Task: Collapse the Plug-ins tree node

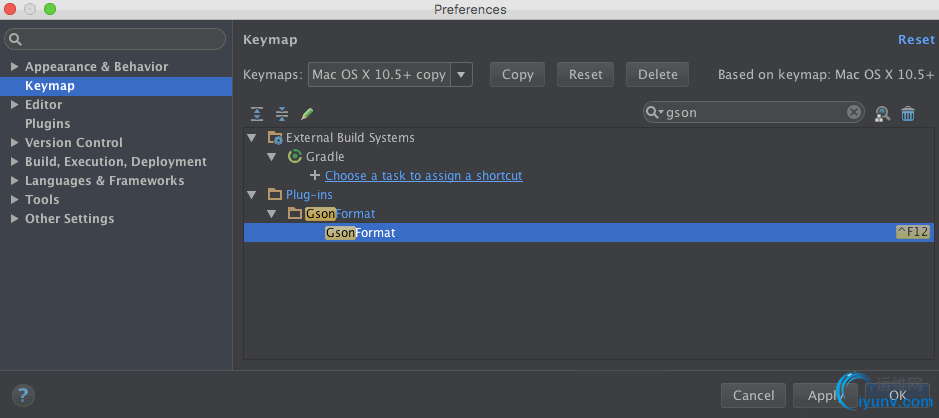Action: click(252, 195)
